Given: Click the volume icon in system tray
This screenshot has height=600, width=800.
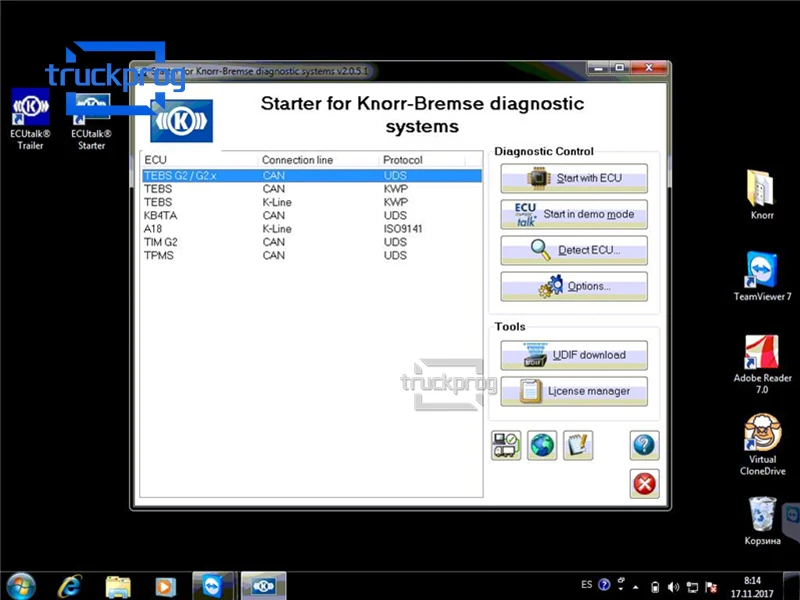Looking at the screenshot, I should tap(673, 587).
